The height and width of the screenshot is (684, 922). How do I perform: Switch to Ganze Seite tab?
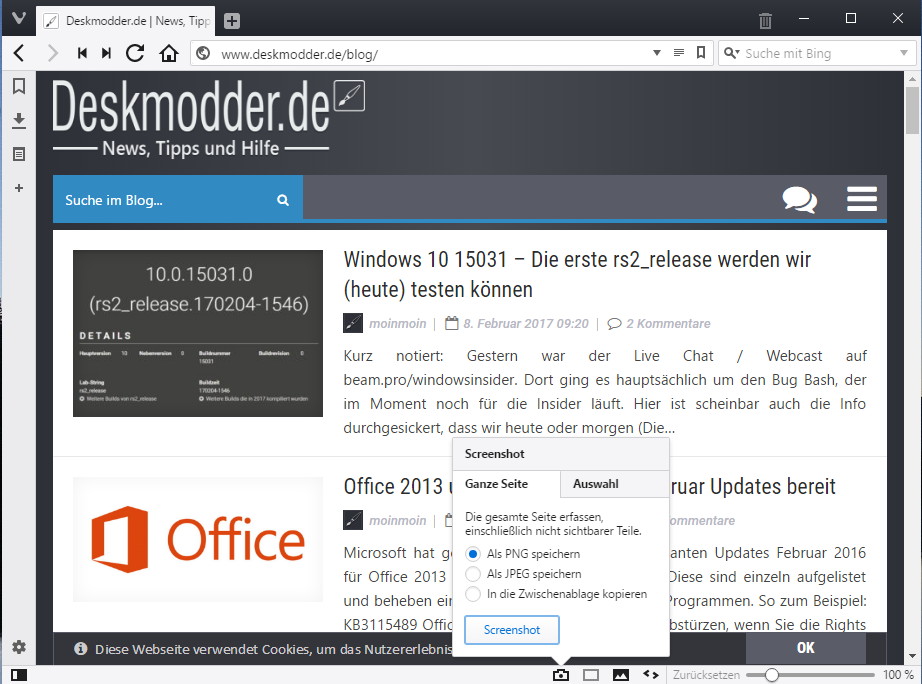pos(507,484)
